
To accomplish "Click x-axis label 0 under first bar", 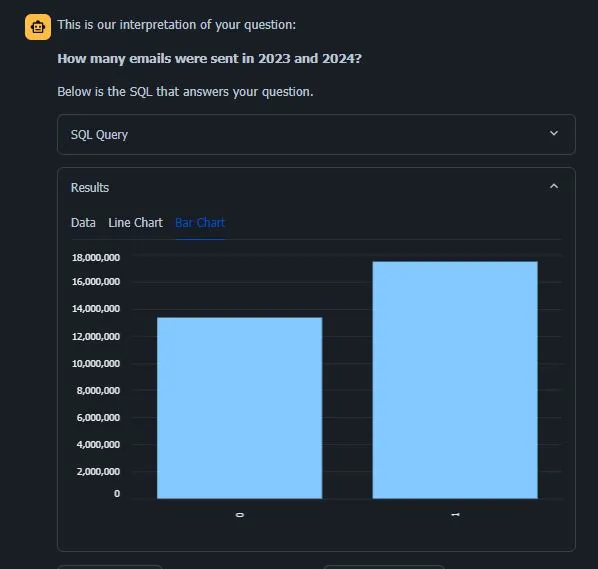I will (240, 515).
